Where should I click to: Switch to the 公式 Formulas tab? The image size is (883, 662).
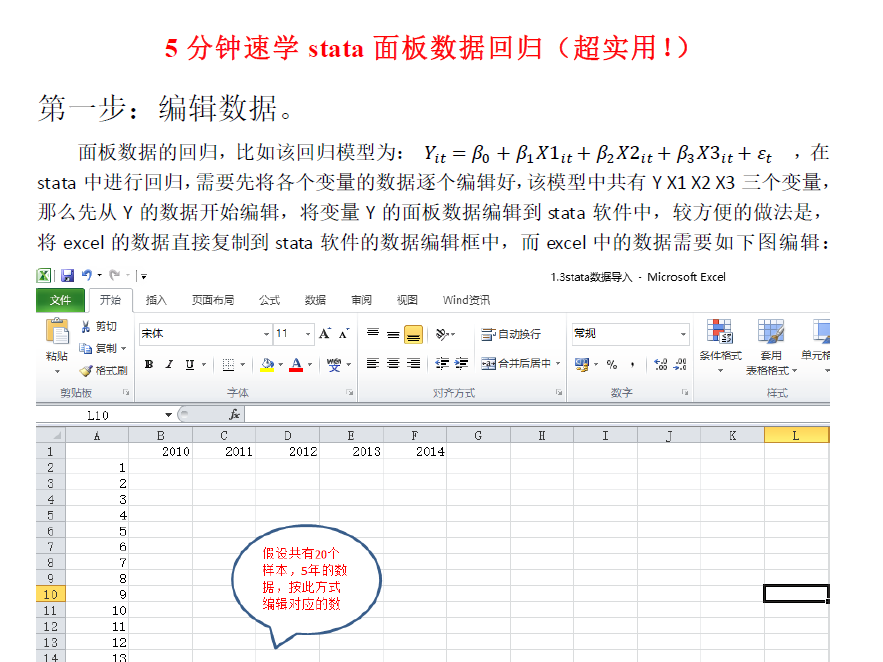[x=269, y=300]
